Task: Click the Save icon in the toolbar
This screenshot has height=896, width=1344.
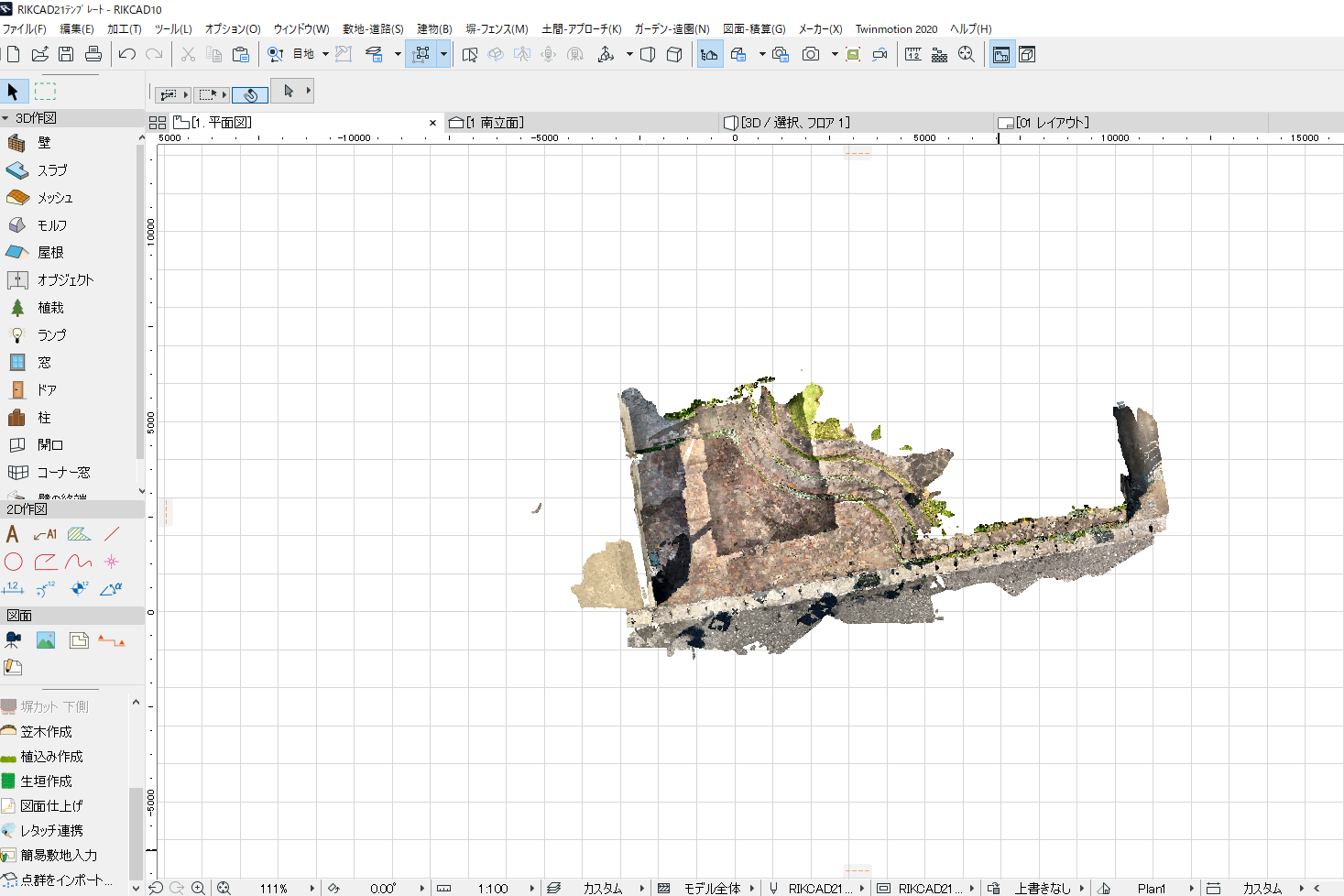Action: pyautogui.click(x=66, y=55)
